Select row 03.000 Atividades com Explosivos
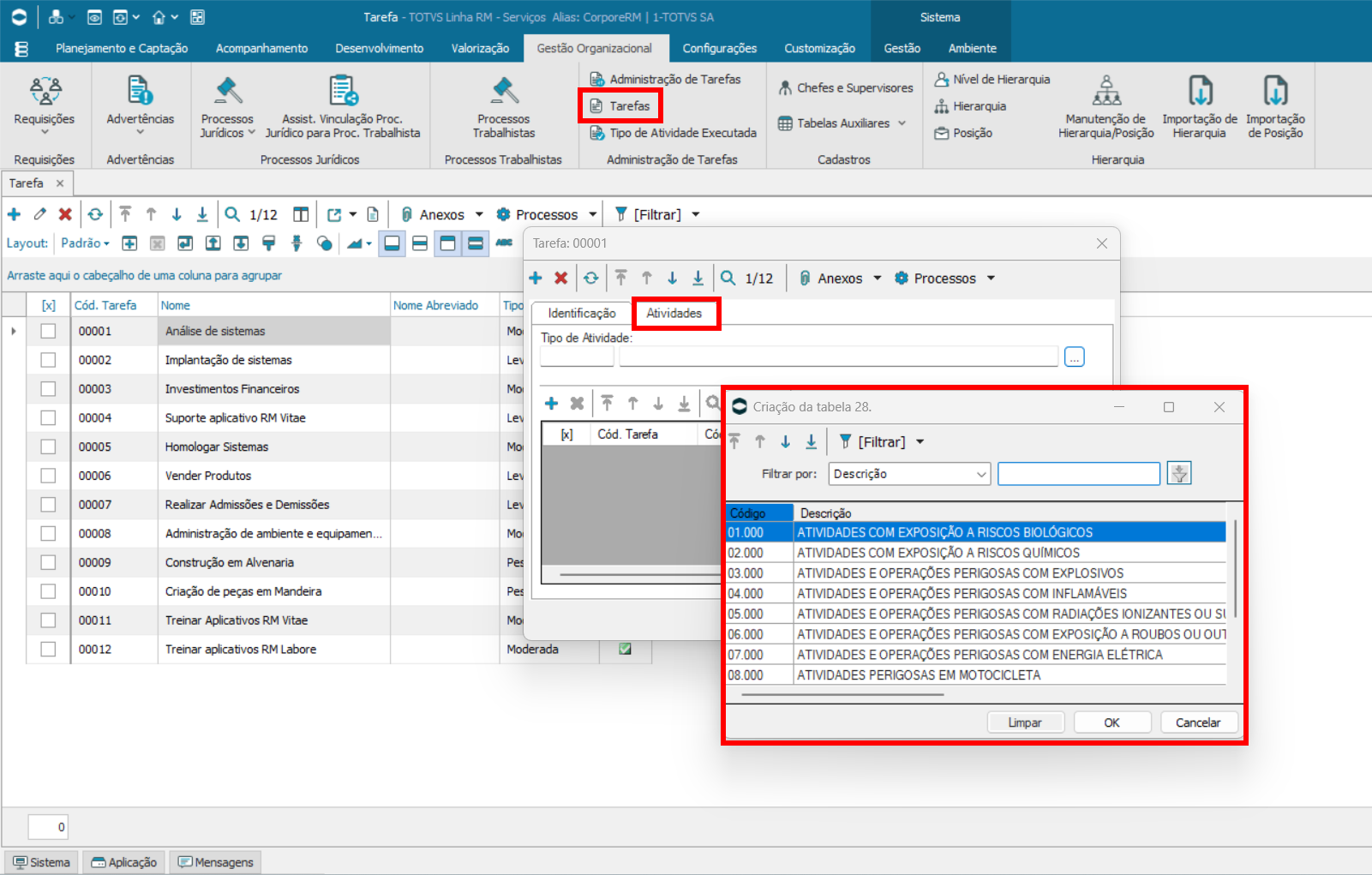The image size is (1372, 875). (x=976, y=573)
